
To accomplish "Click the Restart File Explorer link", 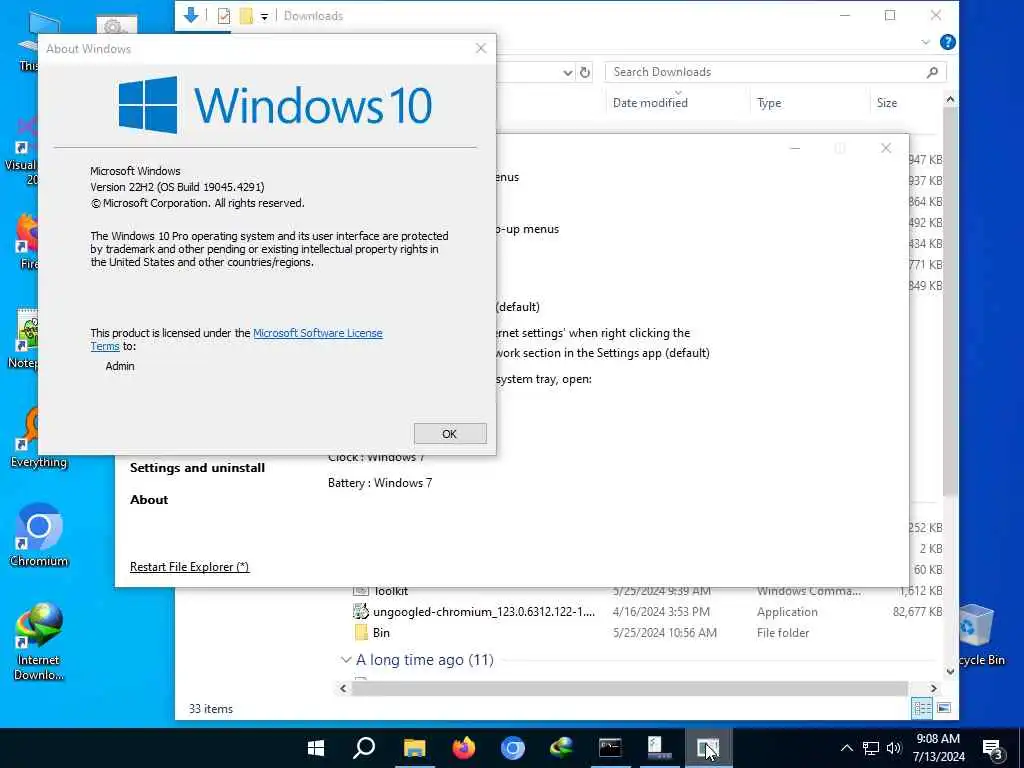I will pyautogui.click(x=189, y=567).
